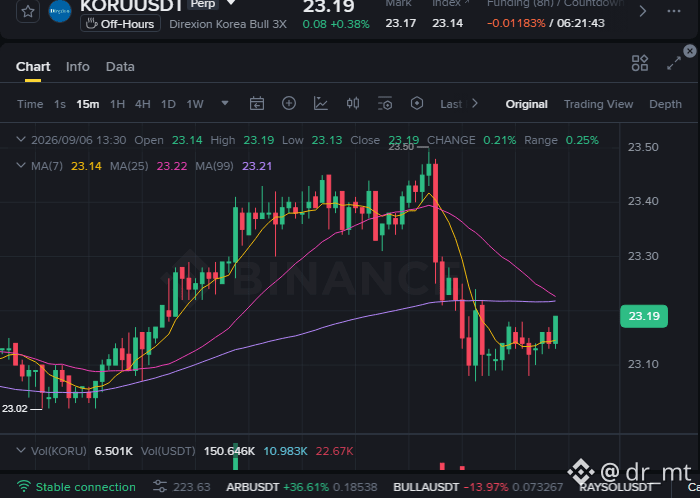Click the plus-circle add icon in the toolbar
Viewport: 700px width, 498px height.
tap(289, 104)
